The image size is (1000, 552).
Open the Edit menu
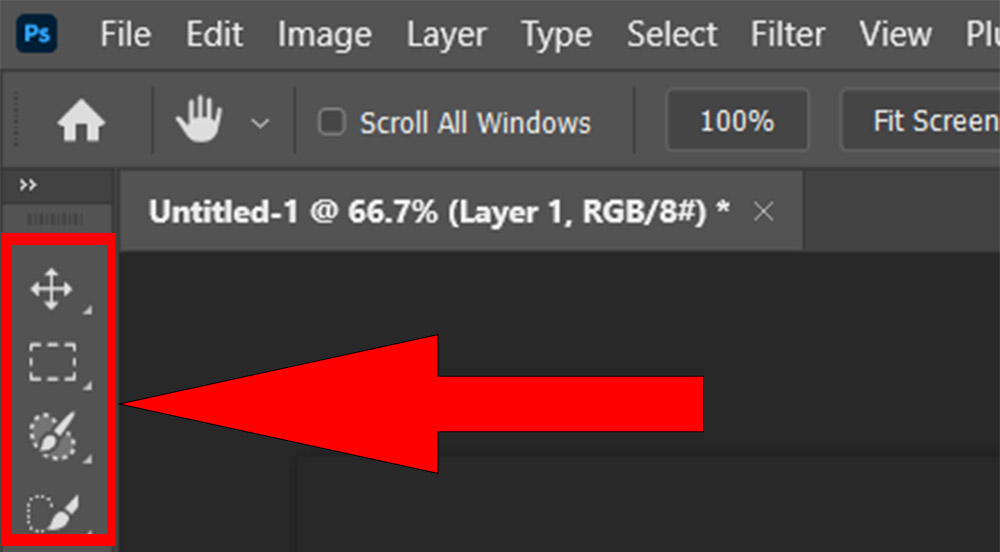pyautogui.click(x=214, y=34)
